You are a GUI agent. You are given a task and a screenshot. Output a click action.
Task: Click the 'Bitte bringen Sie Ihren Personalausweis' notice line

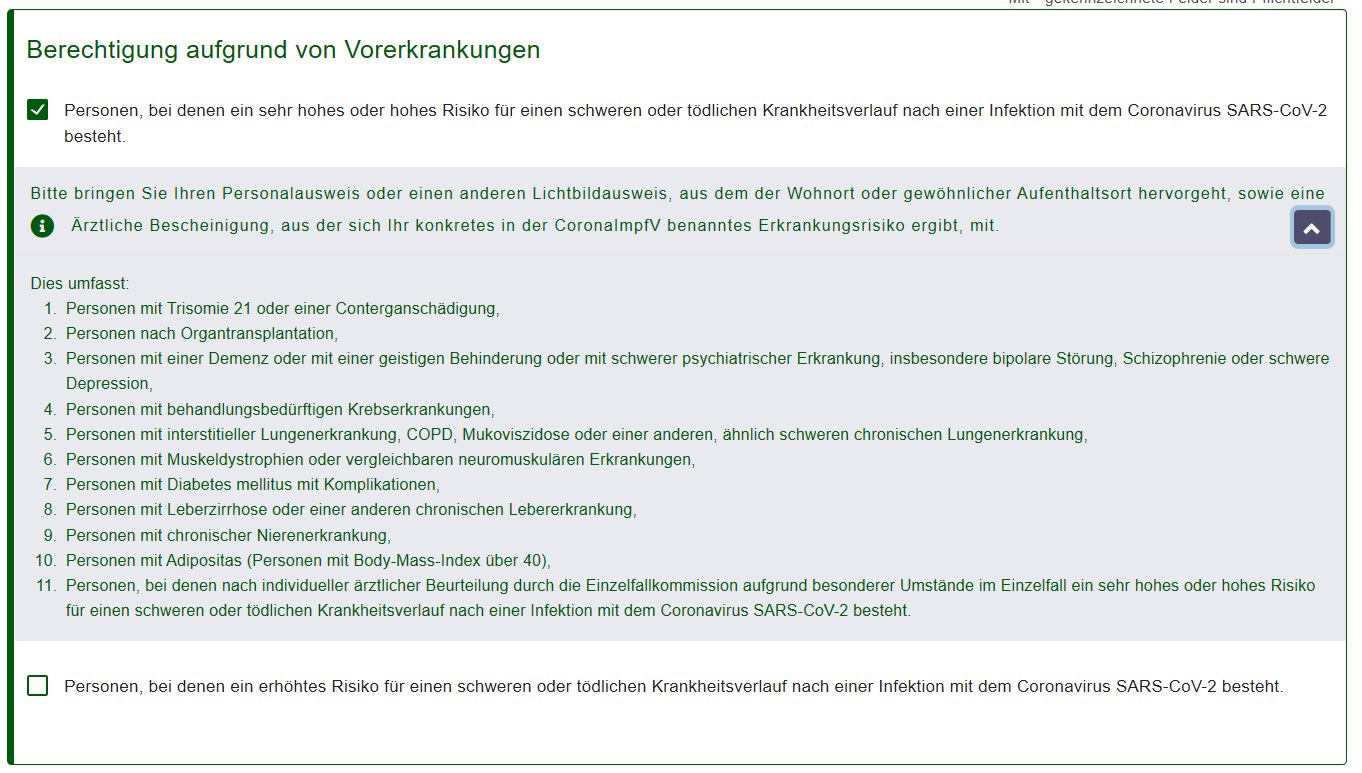pos(677,193)
